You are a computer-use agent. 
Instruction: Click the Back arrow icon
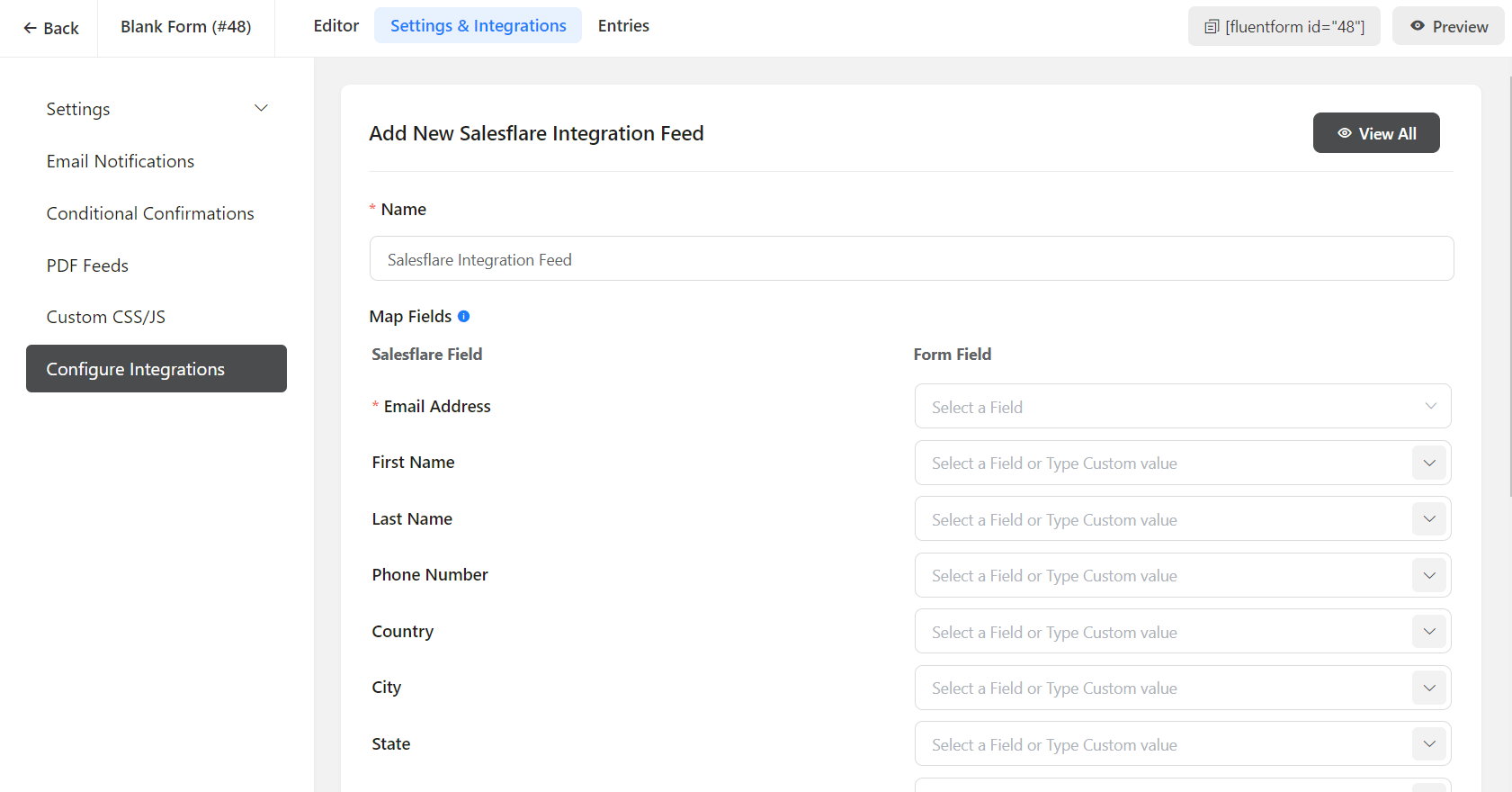tap(30, 28)
